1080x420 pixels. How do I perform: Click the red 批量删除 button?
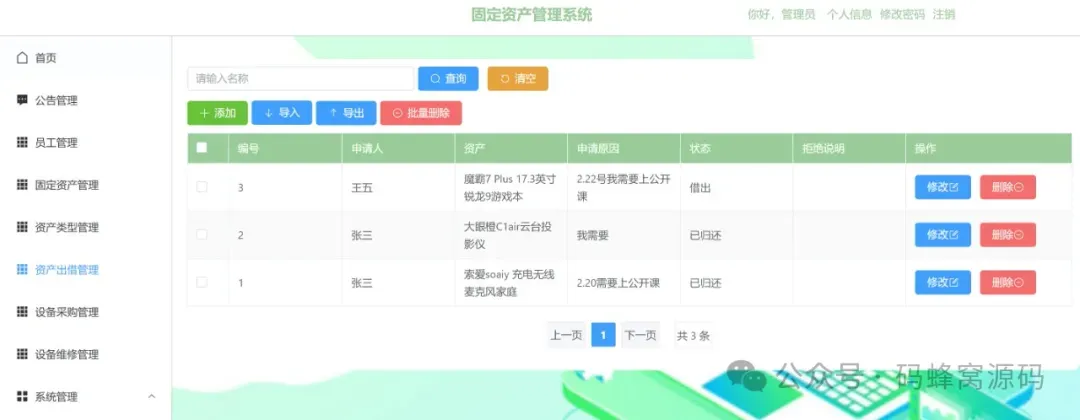[421, 113]
